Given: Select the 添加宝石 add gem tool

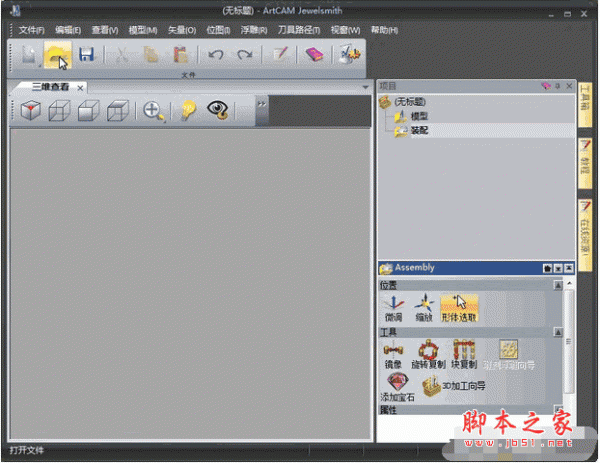Looking at the screenshot, I should (x=398, y=387).
